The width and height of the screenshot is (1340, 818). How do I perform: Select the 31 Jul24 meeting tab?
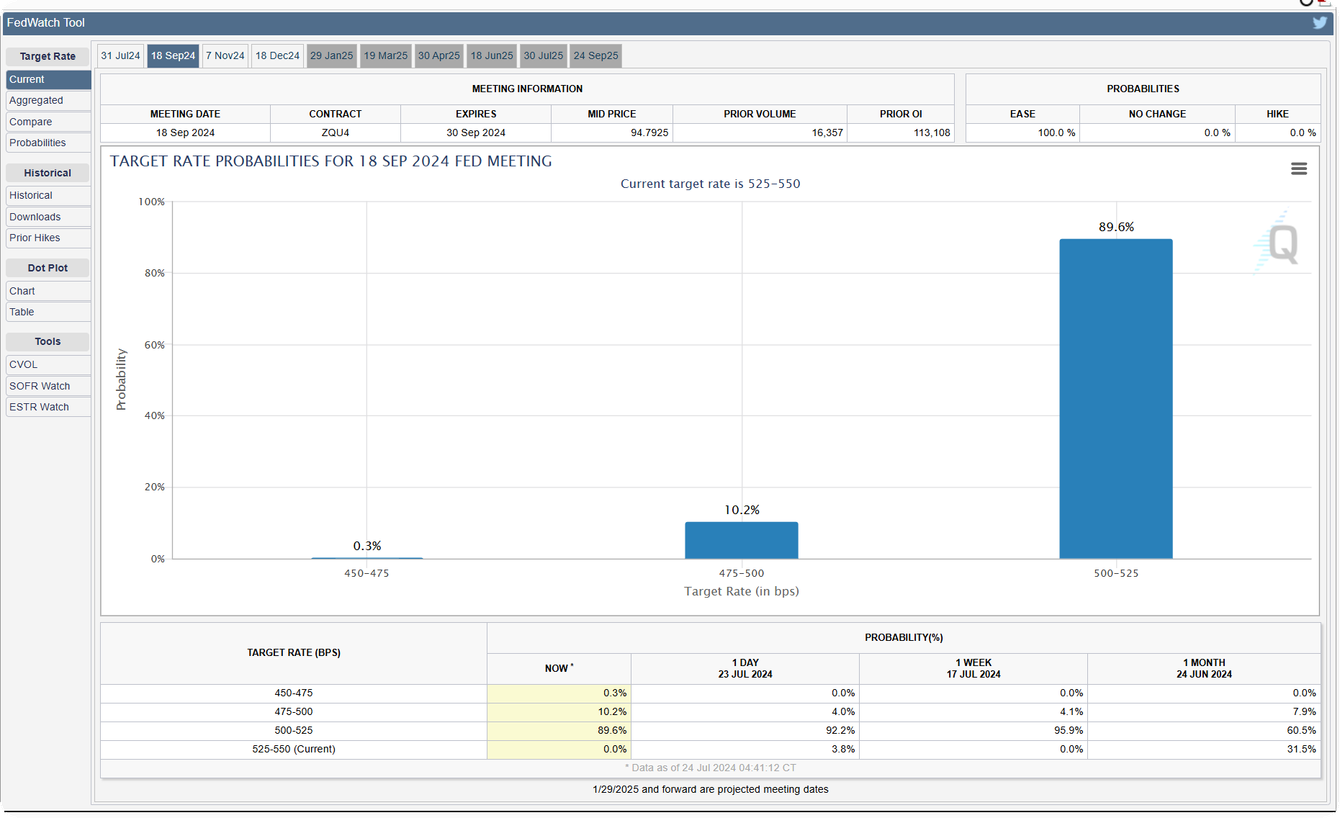point(121,56)
